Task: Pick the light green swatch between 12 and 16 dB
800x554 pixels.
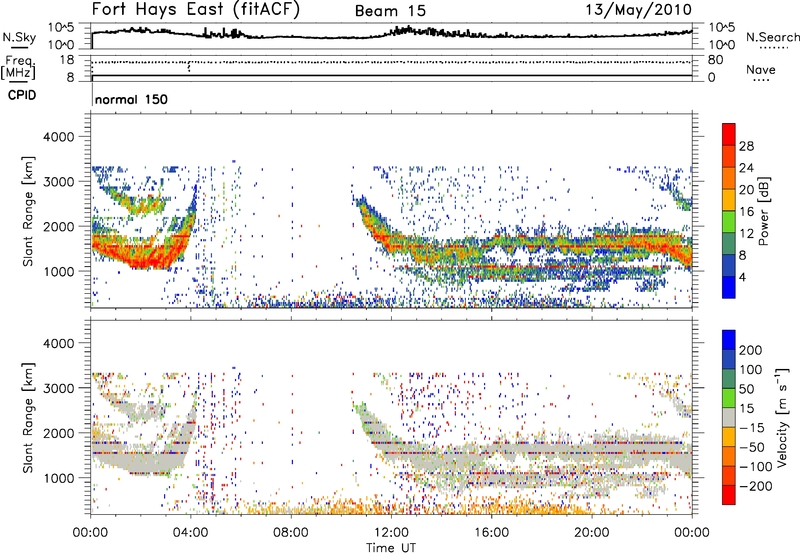Action: (x=729, y=221)
